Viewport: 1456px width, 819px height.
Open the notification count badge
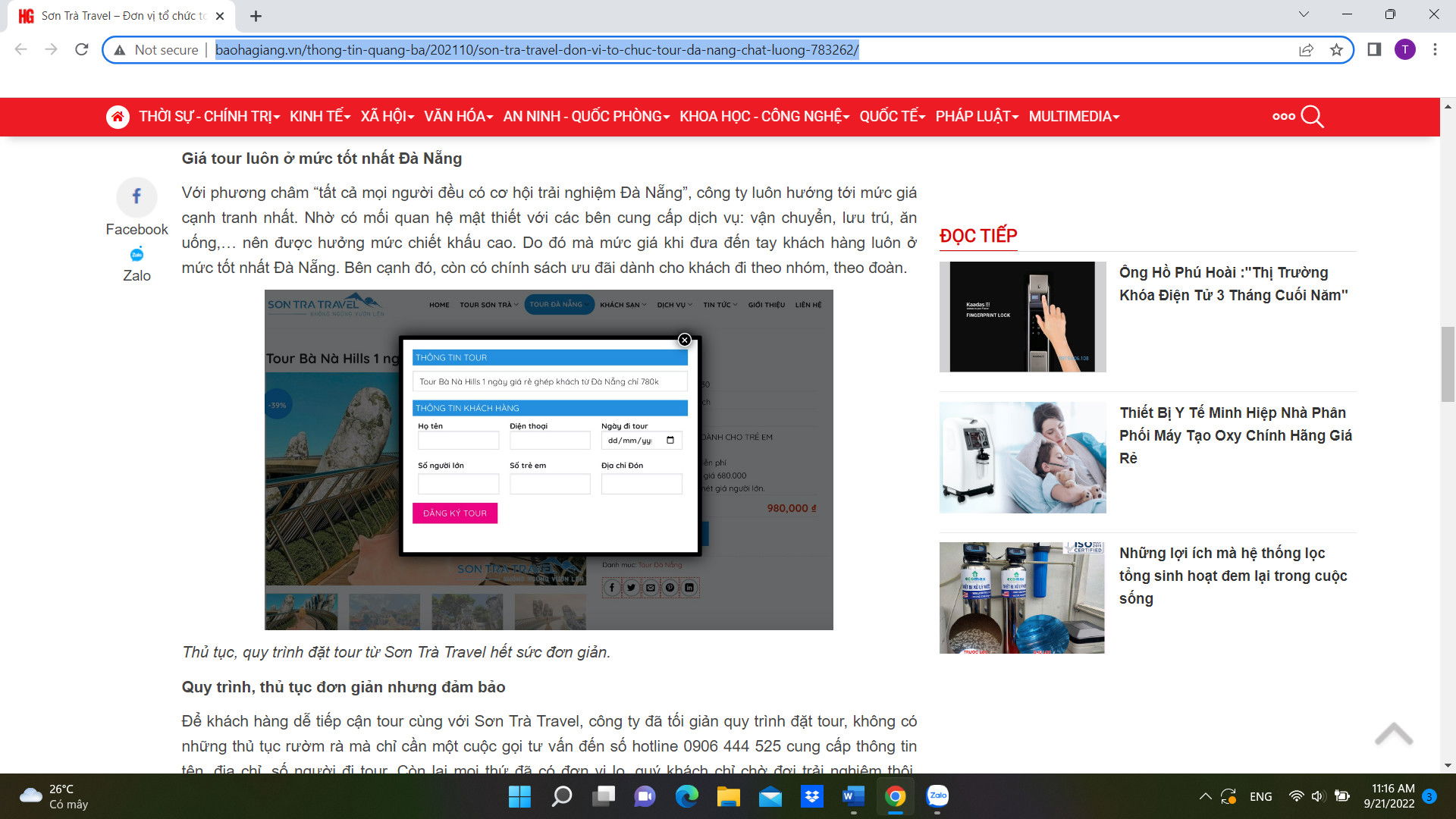[x=1429, y=796]
